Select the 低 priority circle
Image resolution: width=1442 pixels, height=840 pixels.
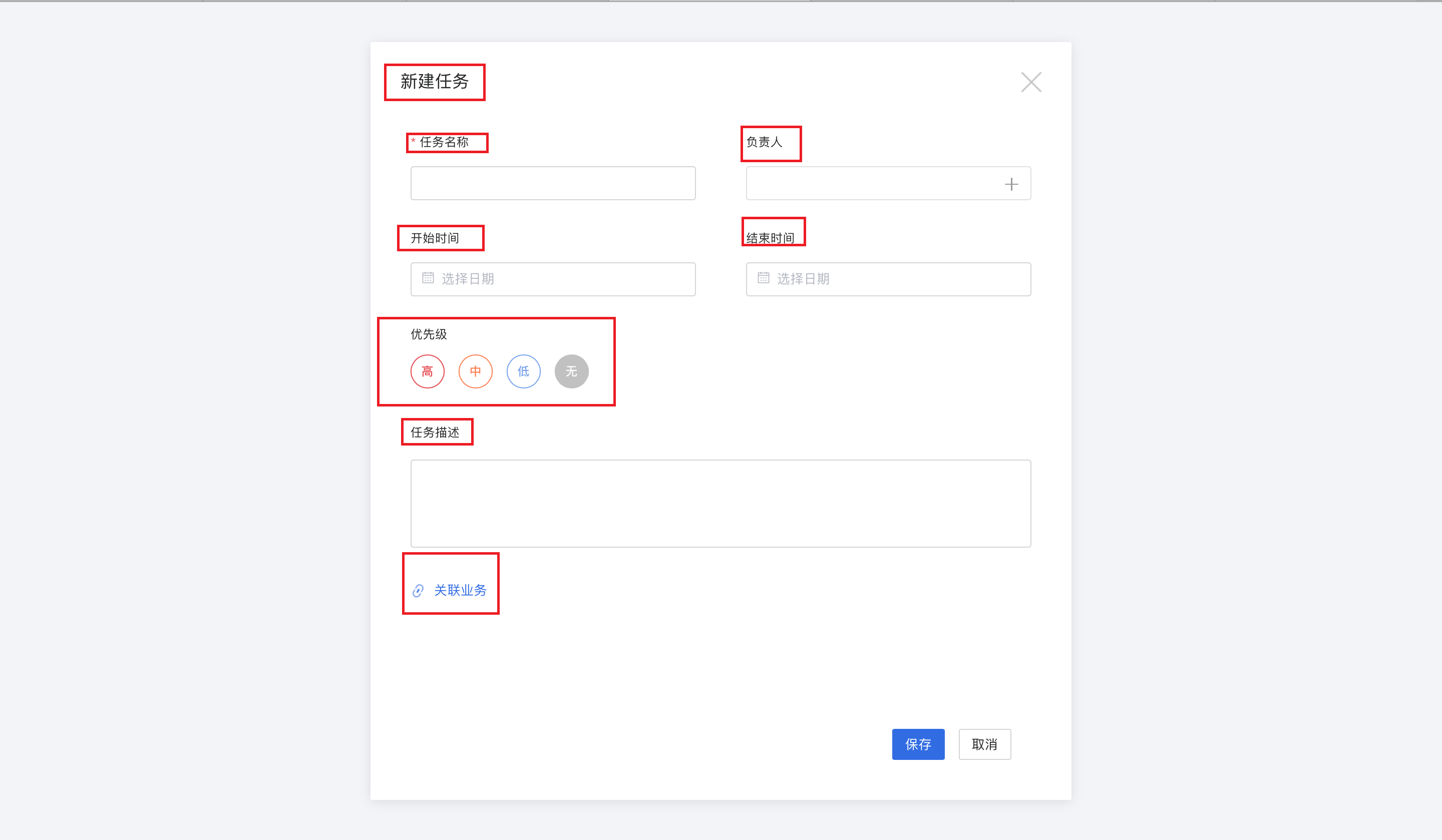coord(523,371)
